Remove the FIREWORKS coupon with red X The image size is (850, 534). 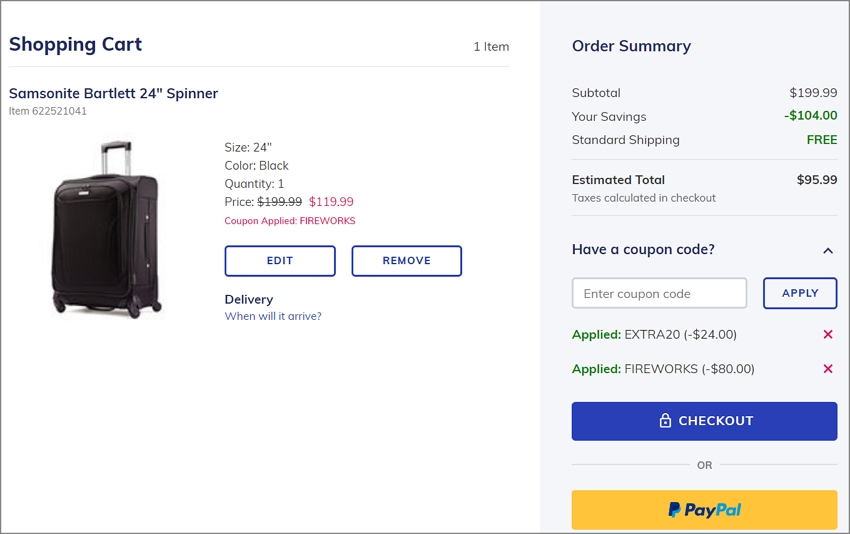pos(828,369)
